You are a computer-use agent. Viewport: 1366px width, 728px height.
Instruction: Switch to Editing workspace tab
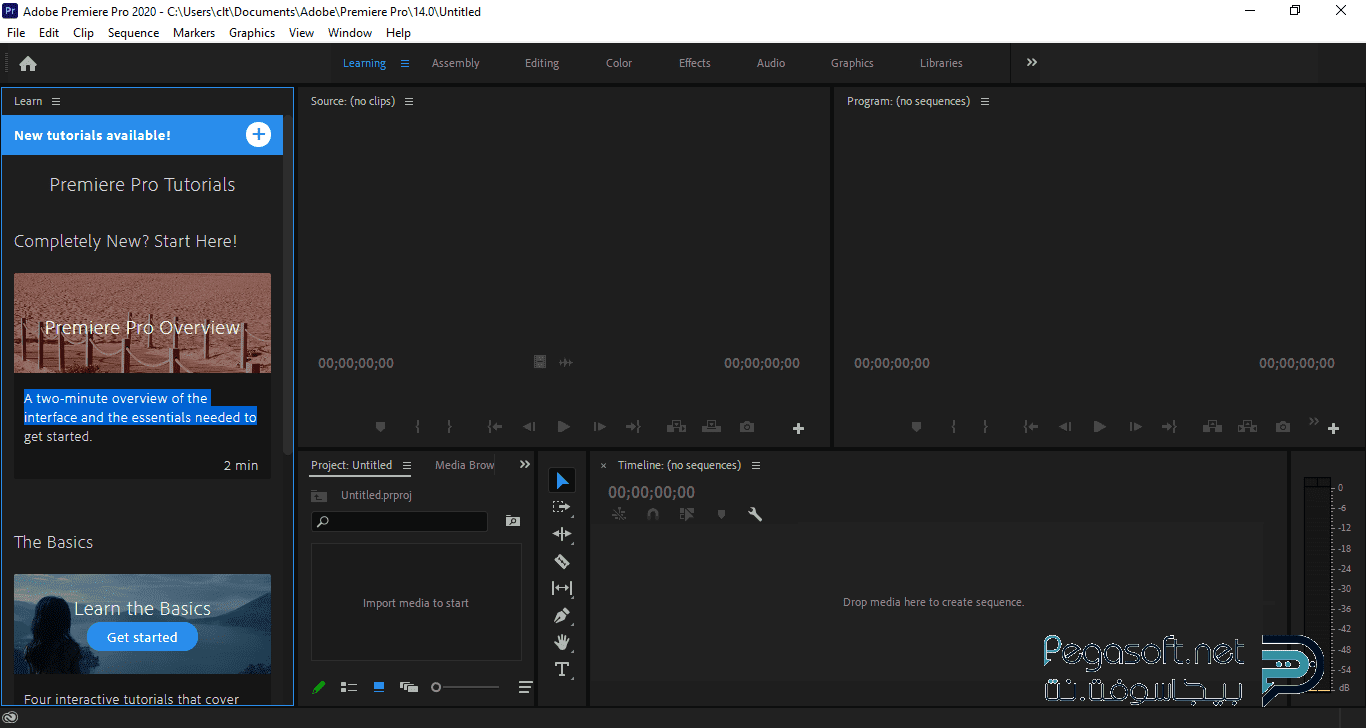[x=542, y=63]
